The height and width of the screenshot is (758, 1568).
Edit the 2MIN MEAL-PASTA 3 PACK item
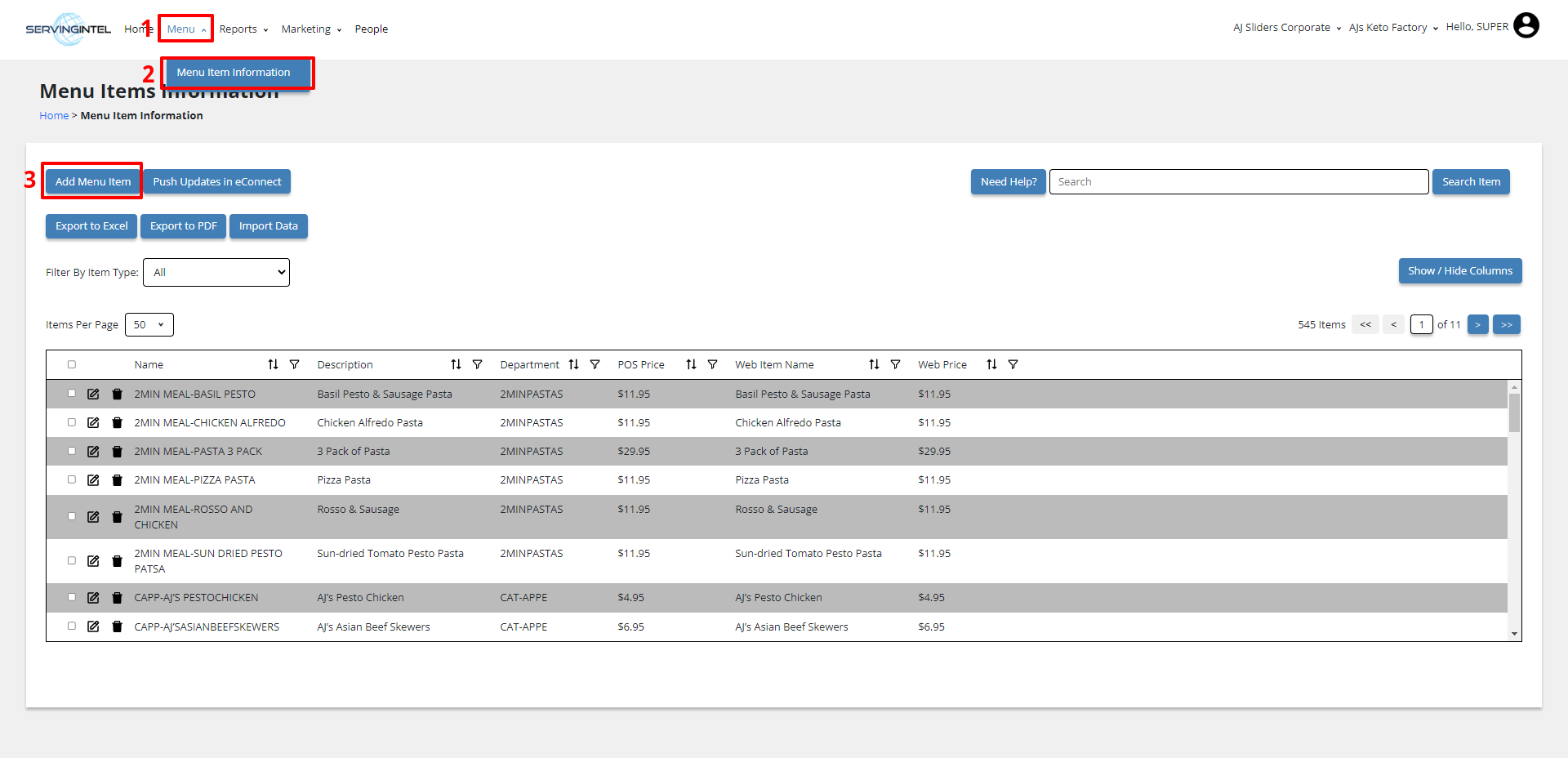coord(93,452)
